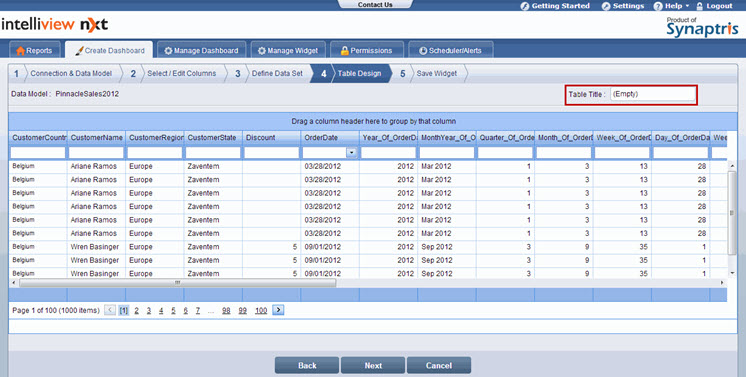Screen dimensions: 746x377
Task: Click the Scheduler/Alerts clock icon
Action: [x=423, y=50]
